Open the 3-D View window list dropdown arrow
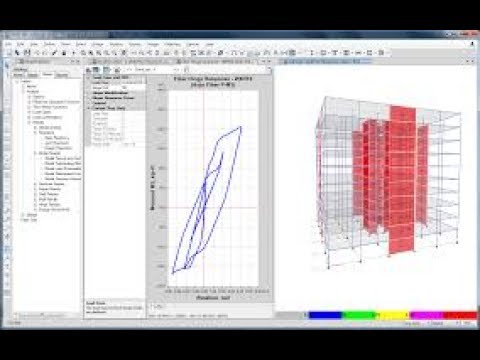This screenshot has width=480, height=360. click(467, 62)
